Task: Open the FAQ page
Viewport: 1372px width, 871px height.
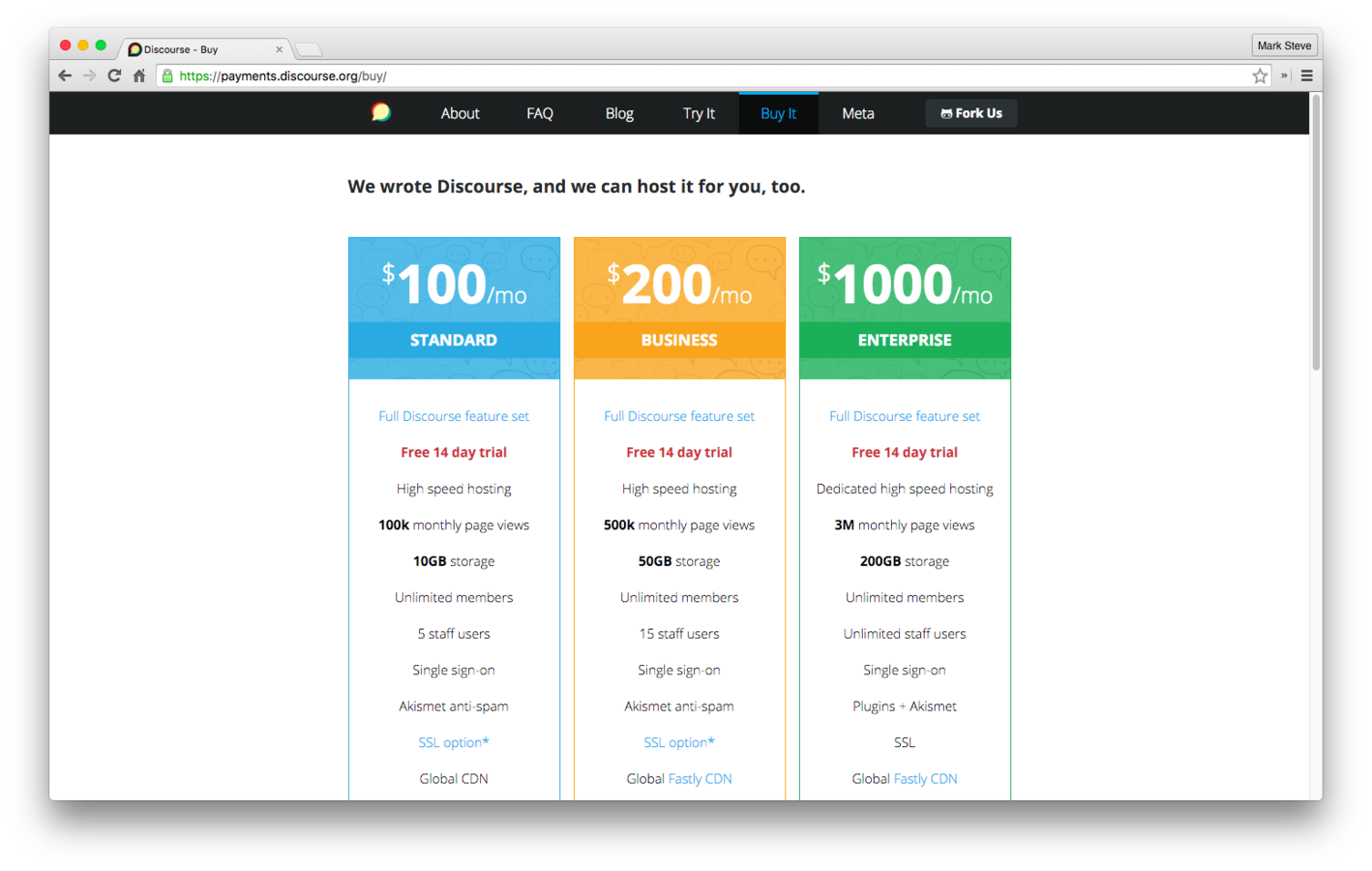Action: point(540,113)
